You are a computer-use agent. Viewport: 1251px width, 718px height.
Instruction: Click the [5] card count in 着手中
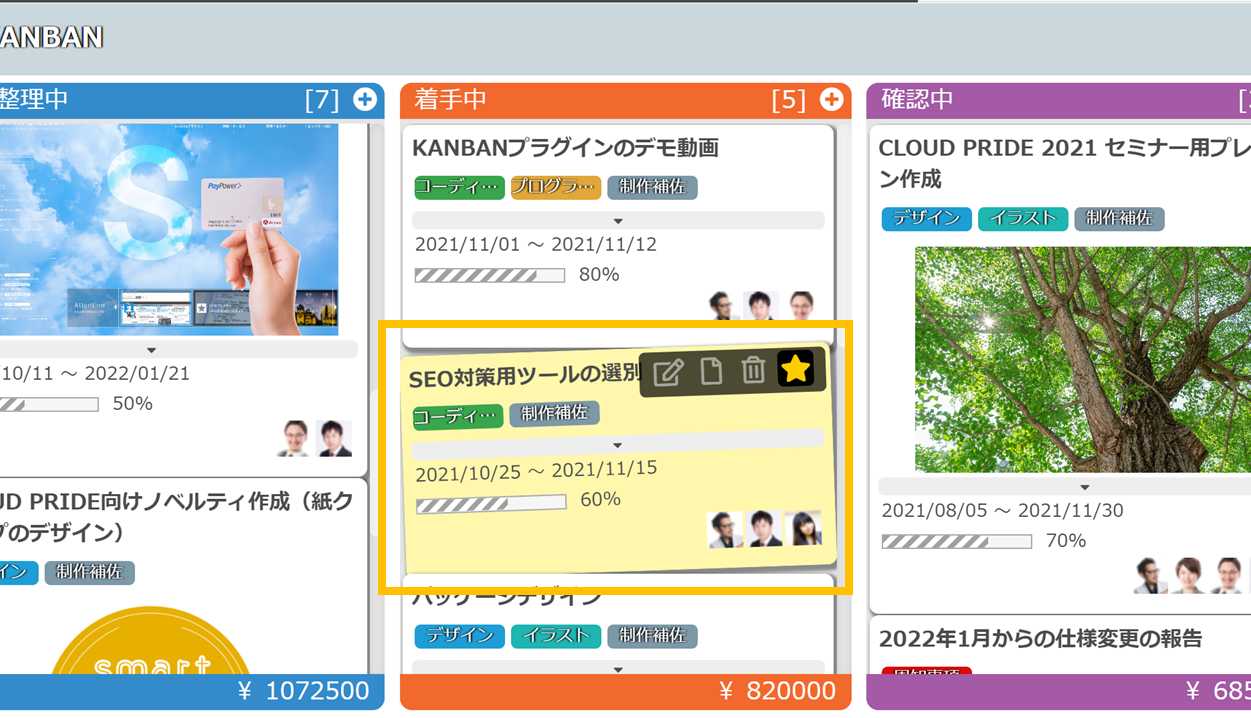[789, 100]
